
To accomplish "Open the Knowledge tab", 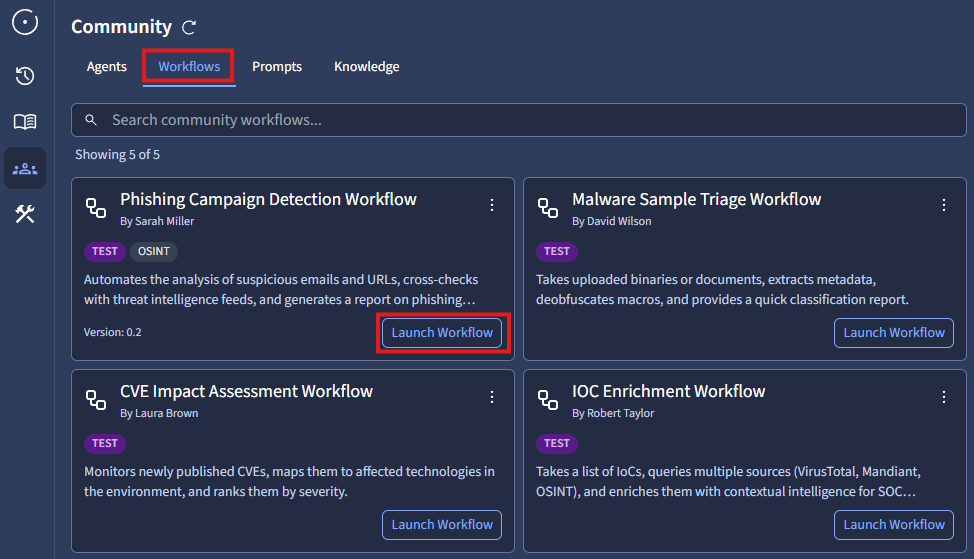I will 366,67.
